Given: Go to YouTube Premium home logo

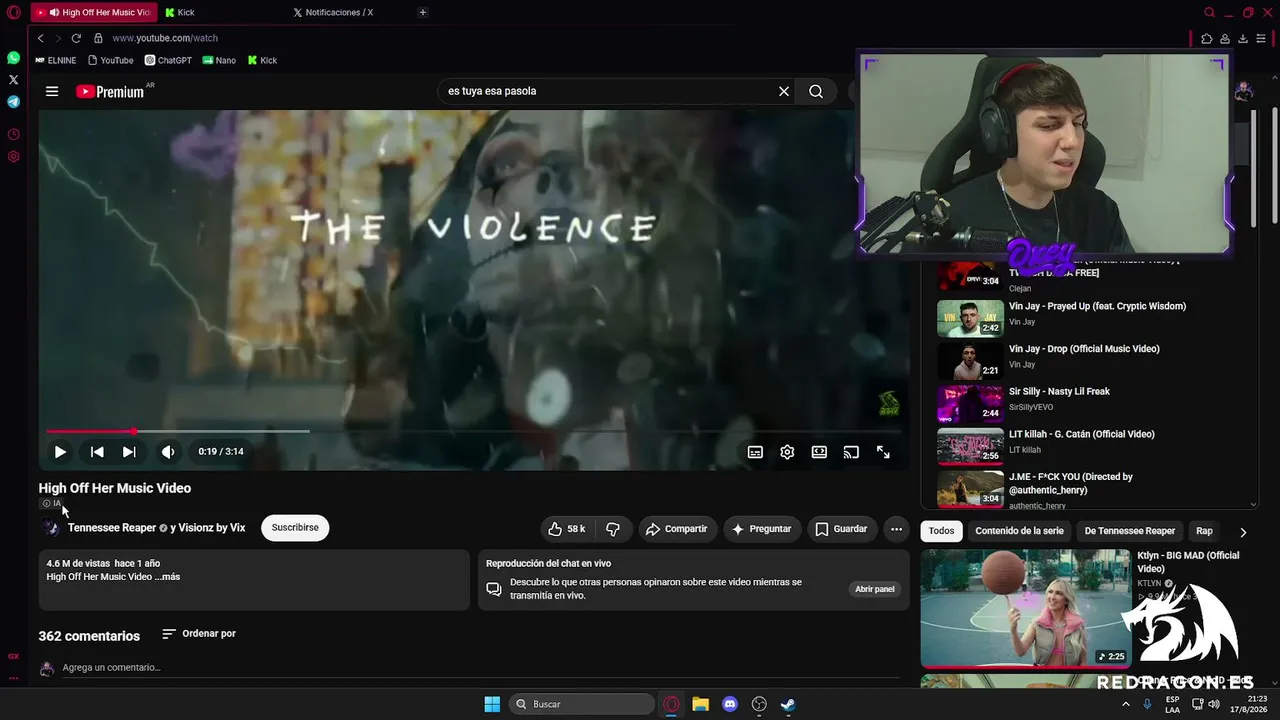Looking at the screenshot, I should point(110,91).
